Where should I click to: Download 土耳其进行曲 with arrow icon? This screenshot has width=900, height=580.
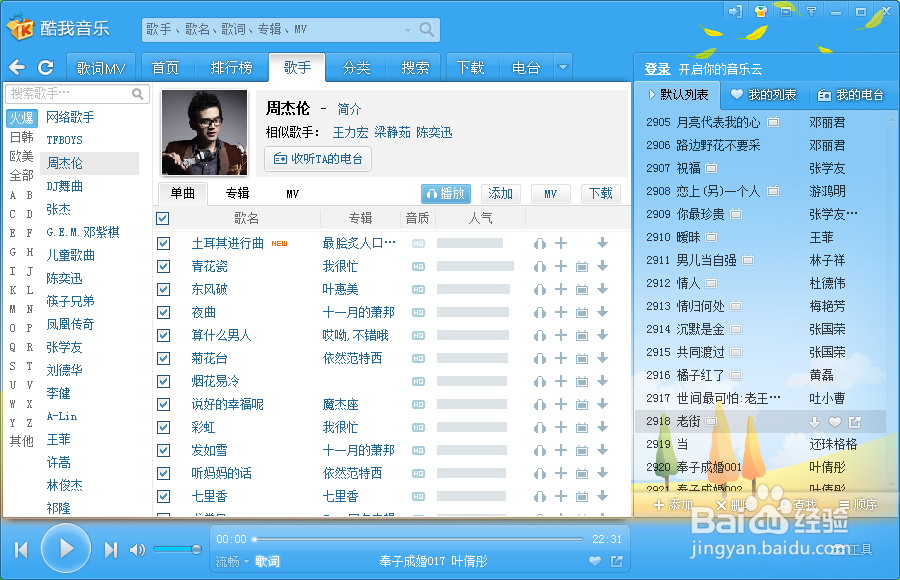602,243
